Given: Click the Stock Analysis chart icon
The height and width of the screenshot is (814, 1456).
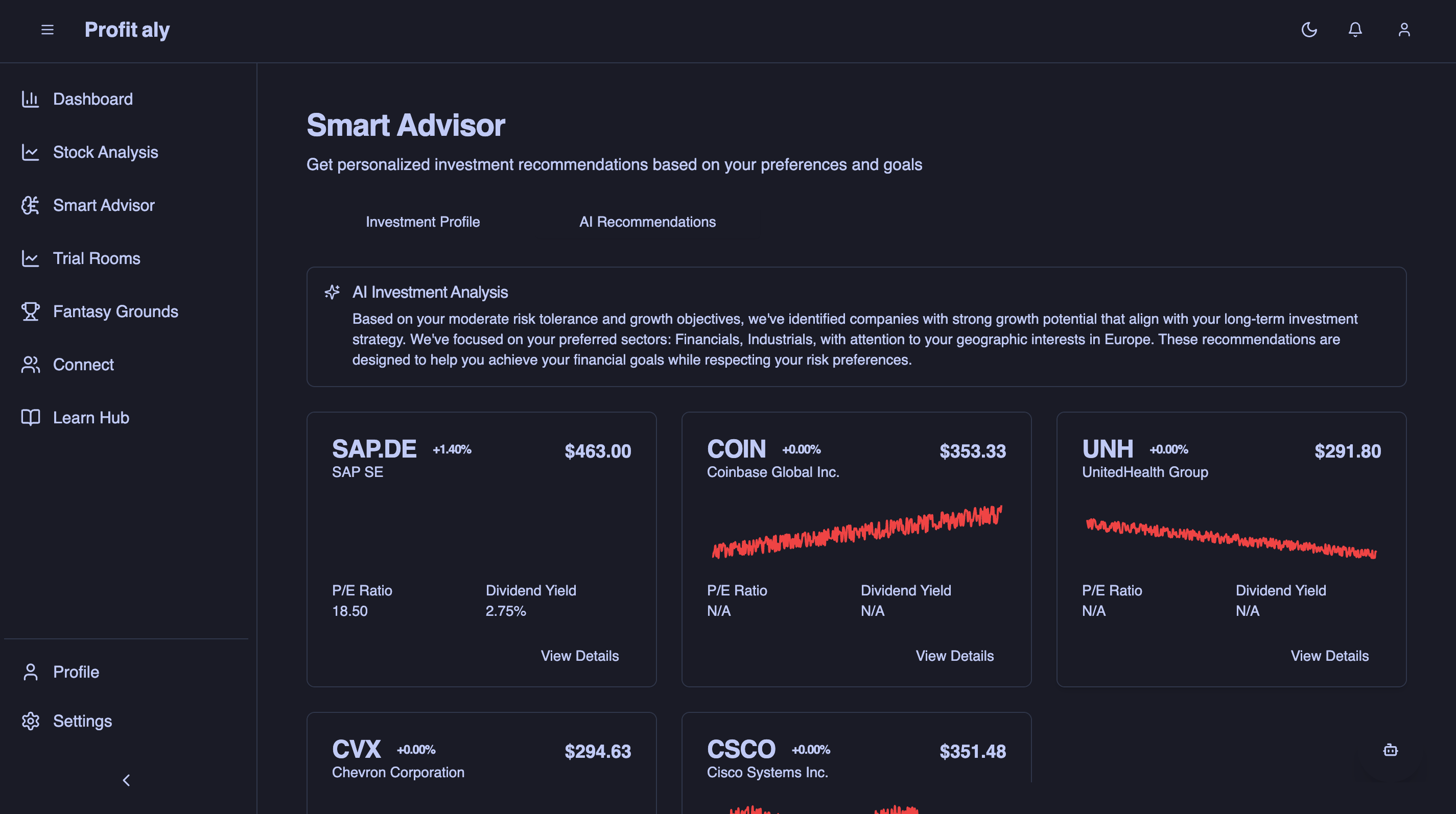Looking at the screenshot, I should pos(30,153).
